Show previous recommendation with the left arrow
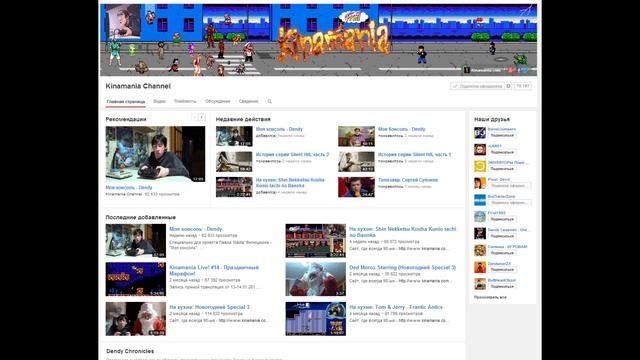This screenshot has height=360, width=640. tap(195, 118)
